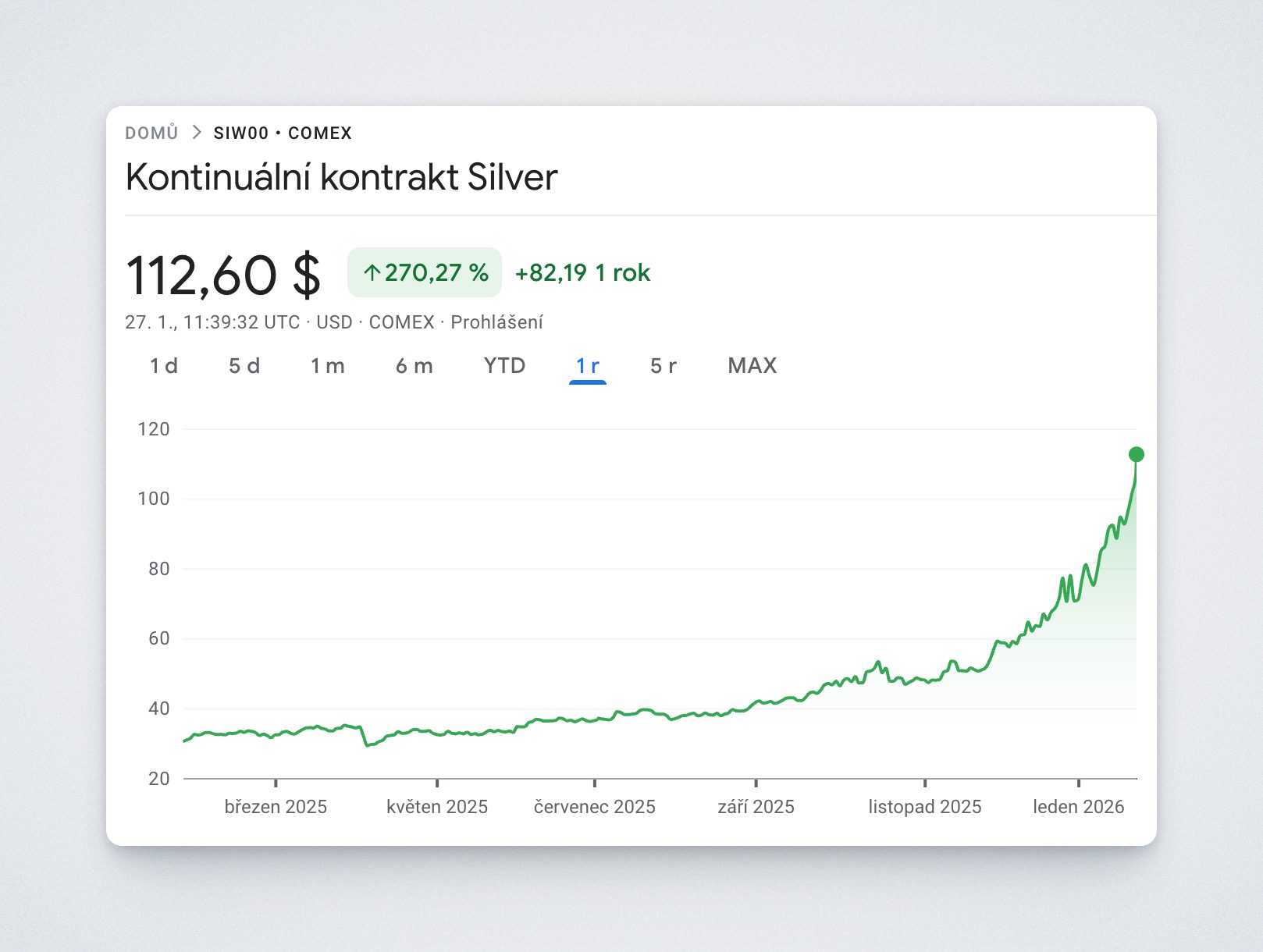Click the 112,60 $ price value
Image resolution: width=1263 pixels, height=952 pixels.
tap(223, 275)
